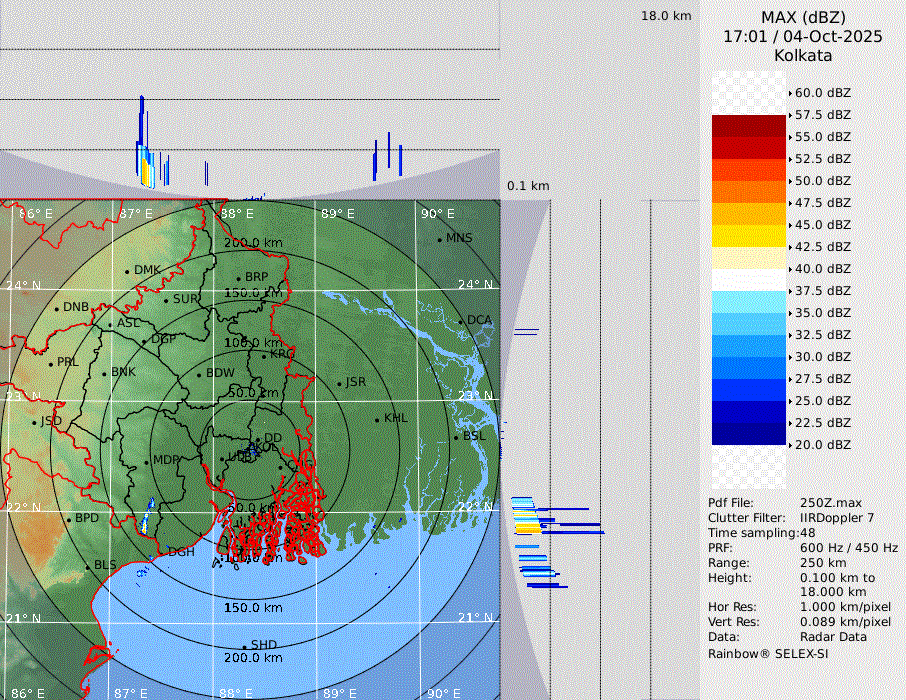Click the 17:01 / 04-Oct-2025 timestamp
The height and width of the screenshot is (700, 906).
[803, 36]
